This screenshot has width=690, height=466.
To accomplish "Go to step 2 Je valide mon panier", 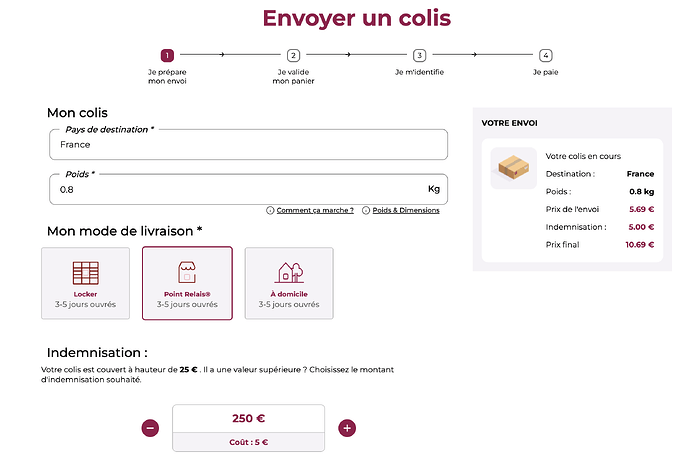I will pyautogui.click(x=293, y=56).
